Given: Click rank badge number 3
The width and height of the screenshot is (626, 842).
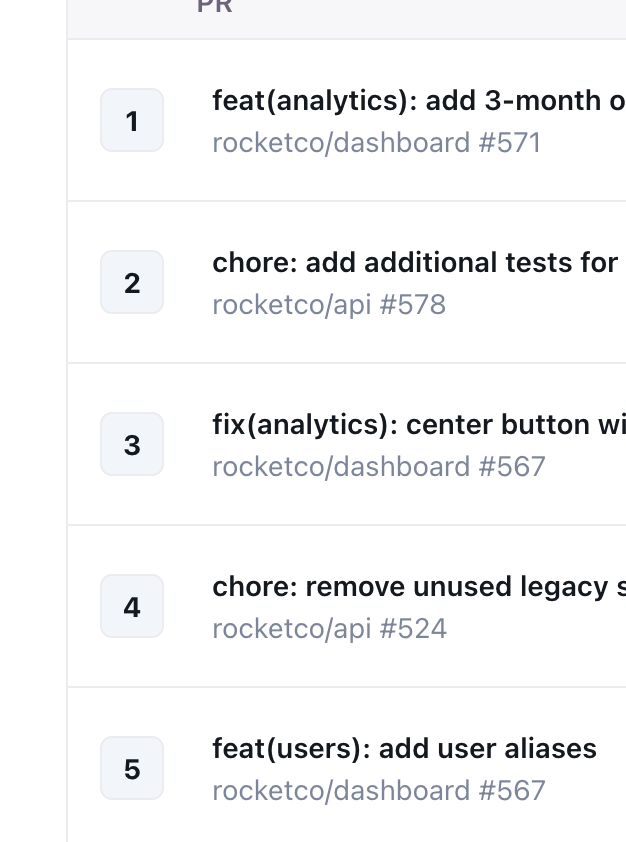Looking at the screenshot, I should (x=132, y=444).
